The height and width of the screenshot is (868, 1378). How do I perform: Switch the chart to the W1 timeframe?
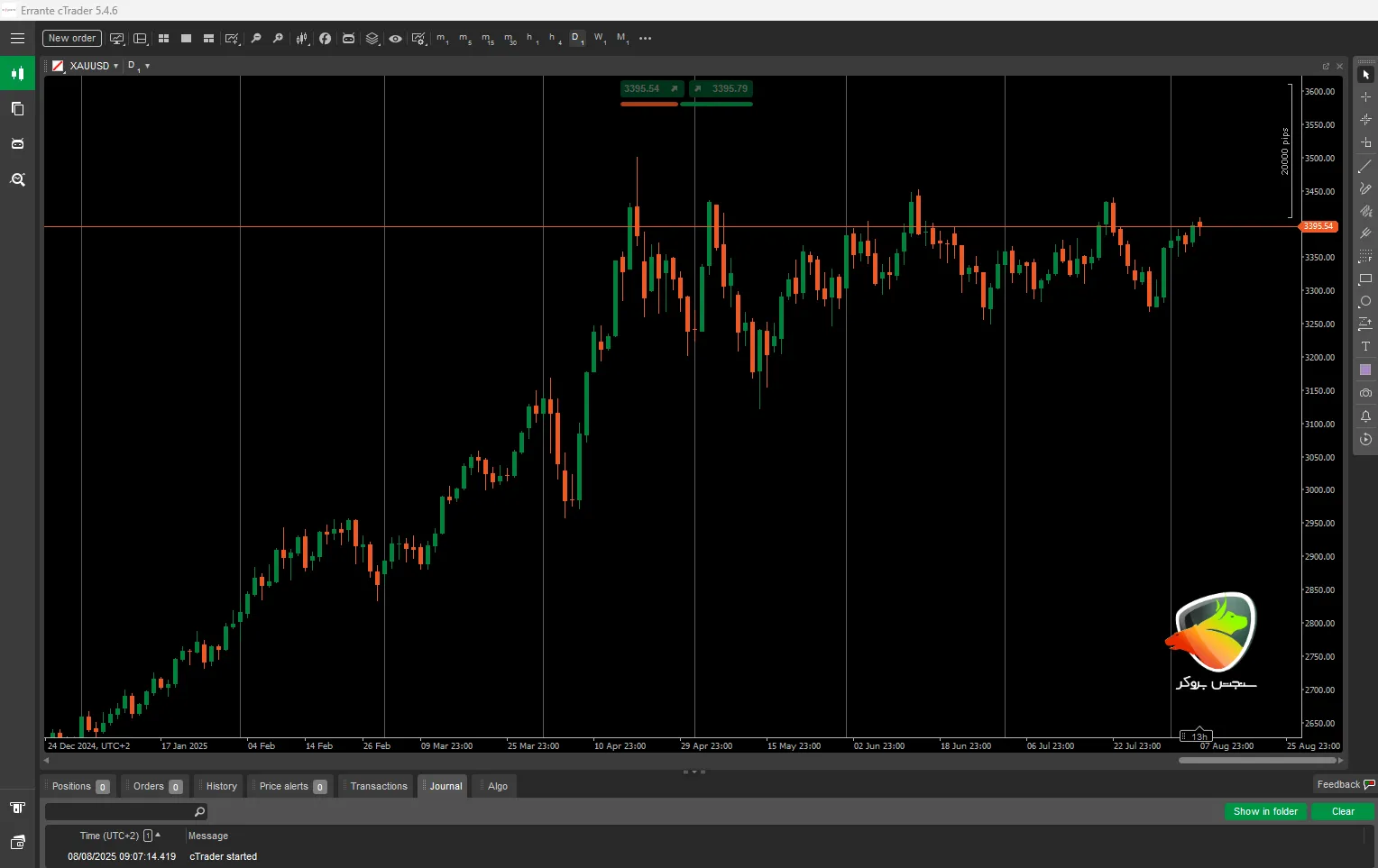pos(599,39)
